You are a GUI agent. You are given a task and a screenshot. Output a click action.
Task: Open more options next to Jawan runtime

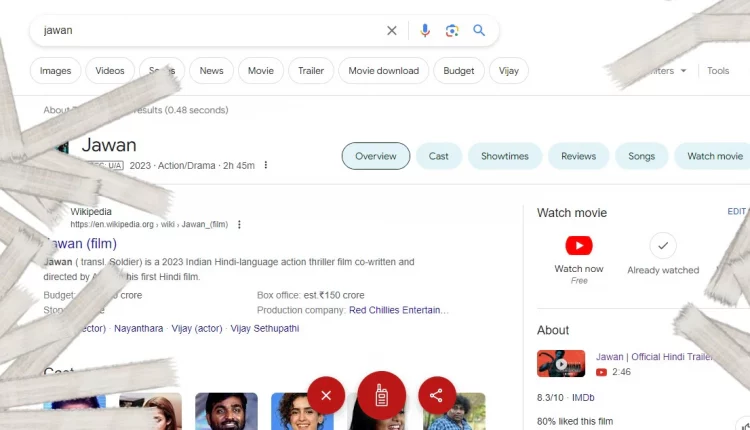pyautogui.click(x=266, y=165)
